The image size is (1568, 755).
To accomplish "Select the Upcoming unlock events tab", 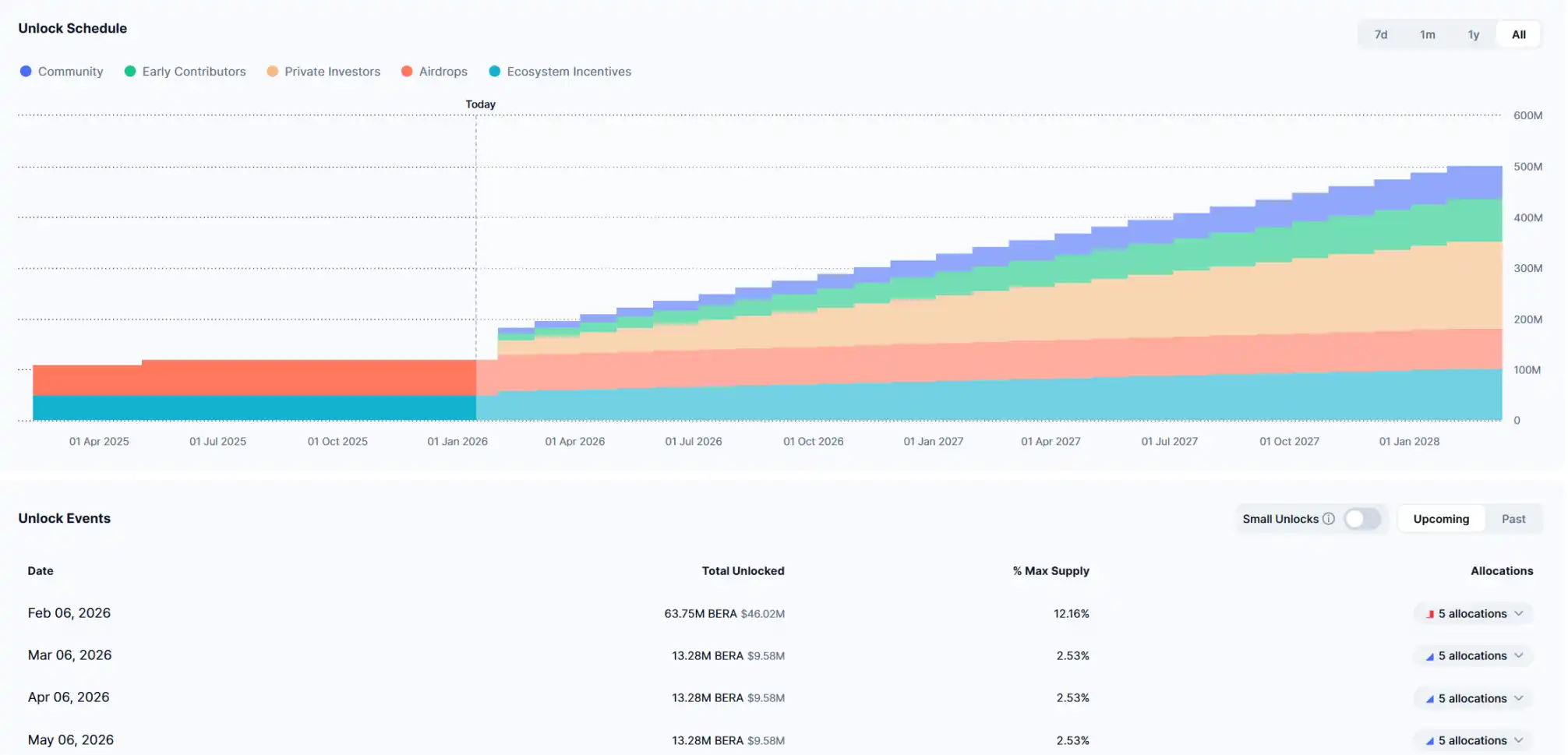I will coord(1441,519).
